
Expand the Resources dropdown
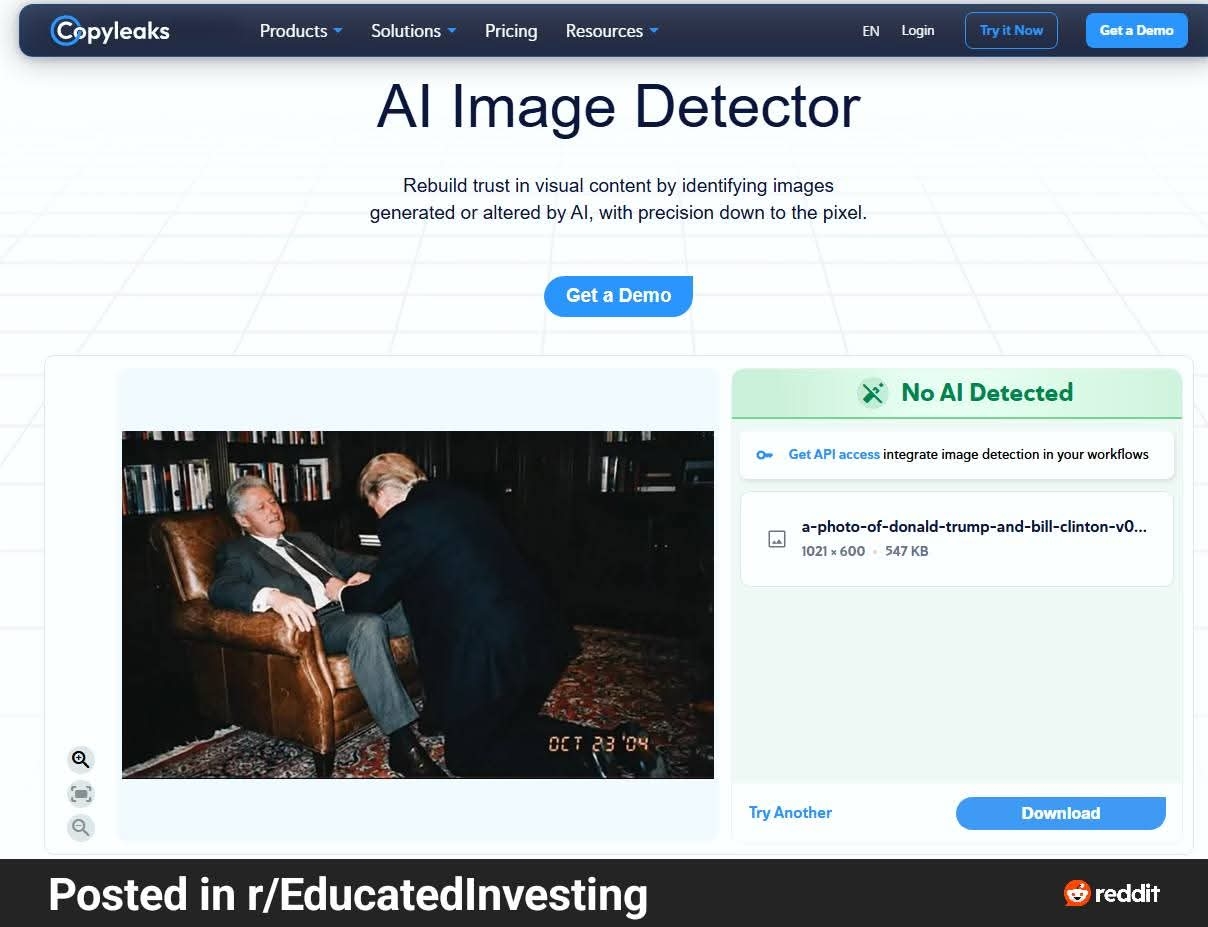coord(611,31)
